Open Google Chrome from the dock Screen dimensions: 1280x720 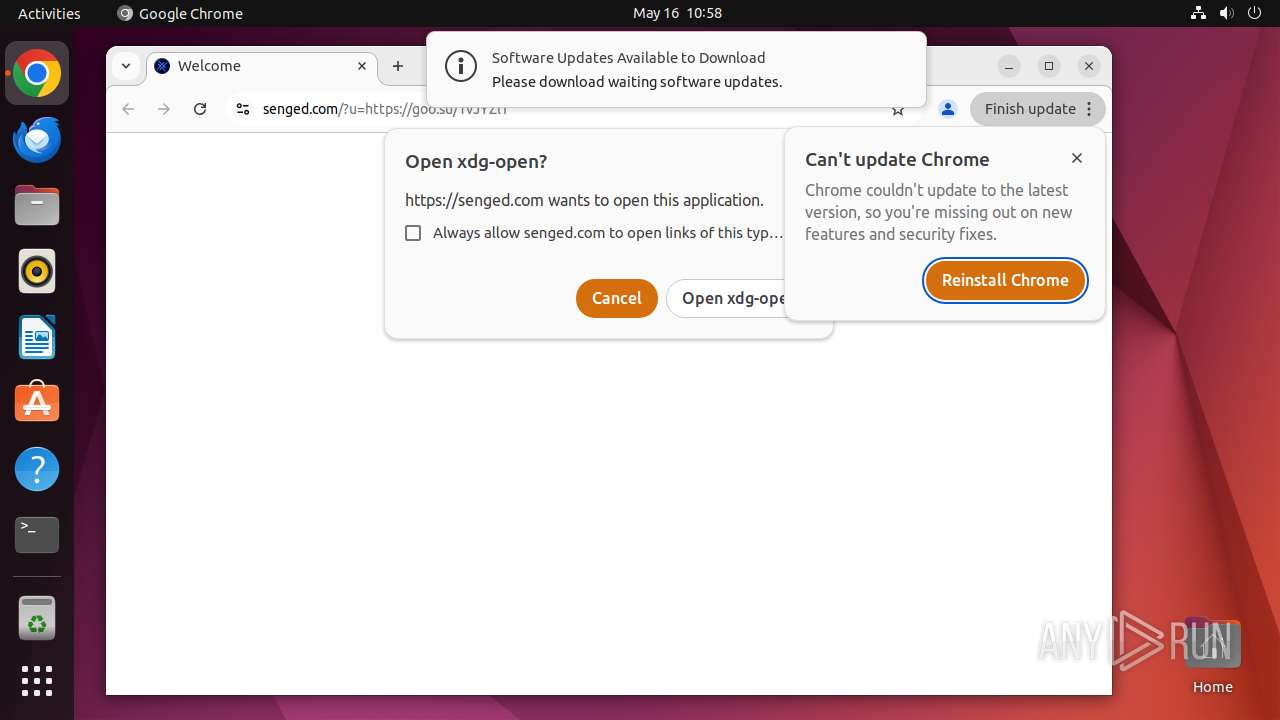point(37,73)
